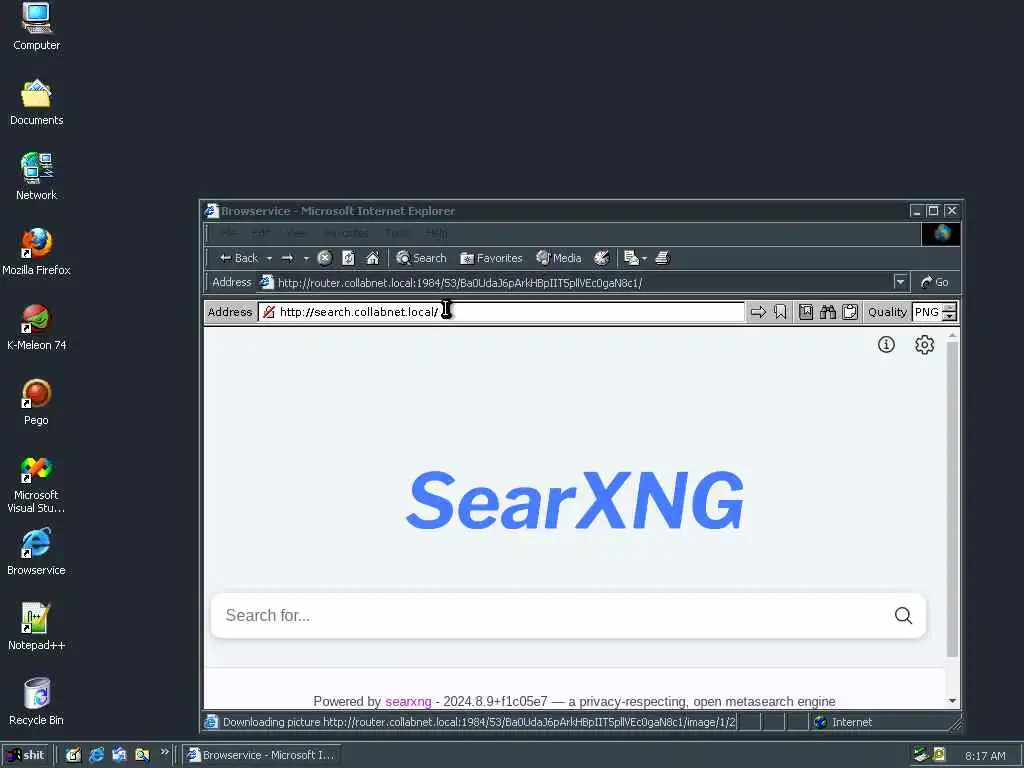Select the Recycle Bin desktop icon
This screenshot has width=1024, height=768.
tap(37, 703)
